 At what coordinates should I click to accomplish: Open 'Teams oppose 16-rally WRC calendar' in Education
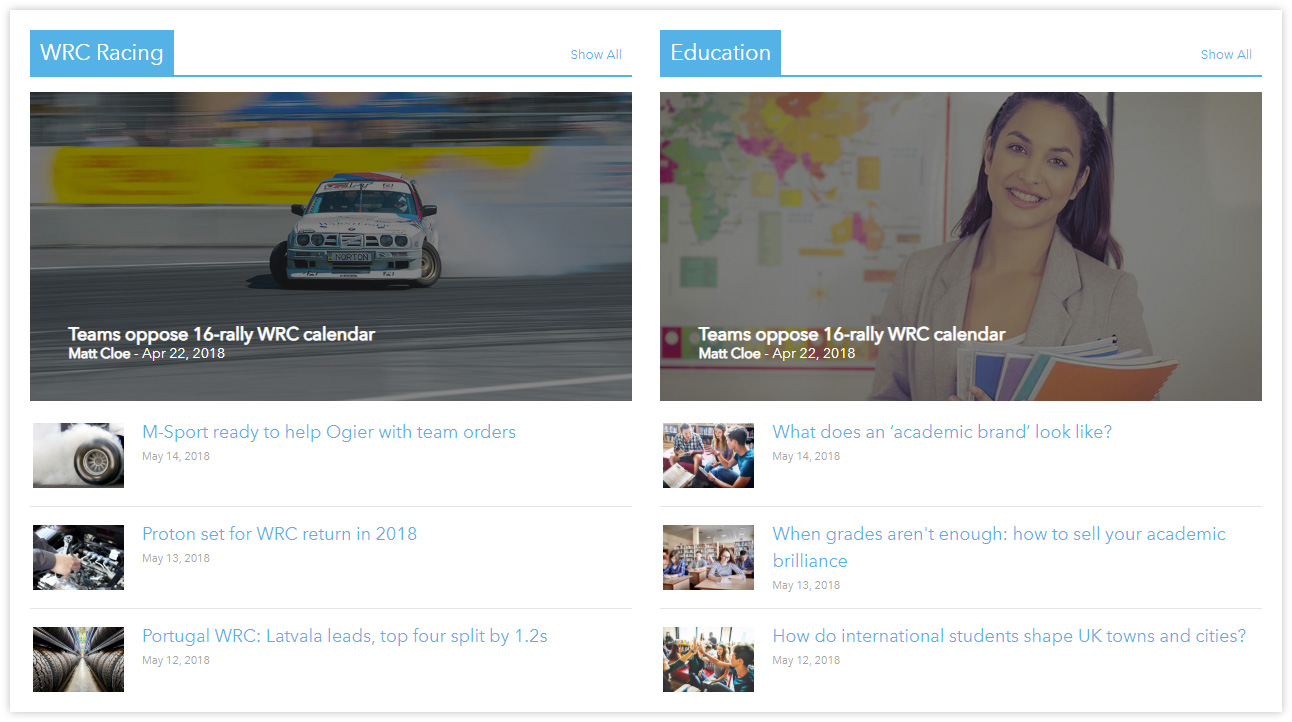(x=851, y=334)
